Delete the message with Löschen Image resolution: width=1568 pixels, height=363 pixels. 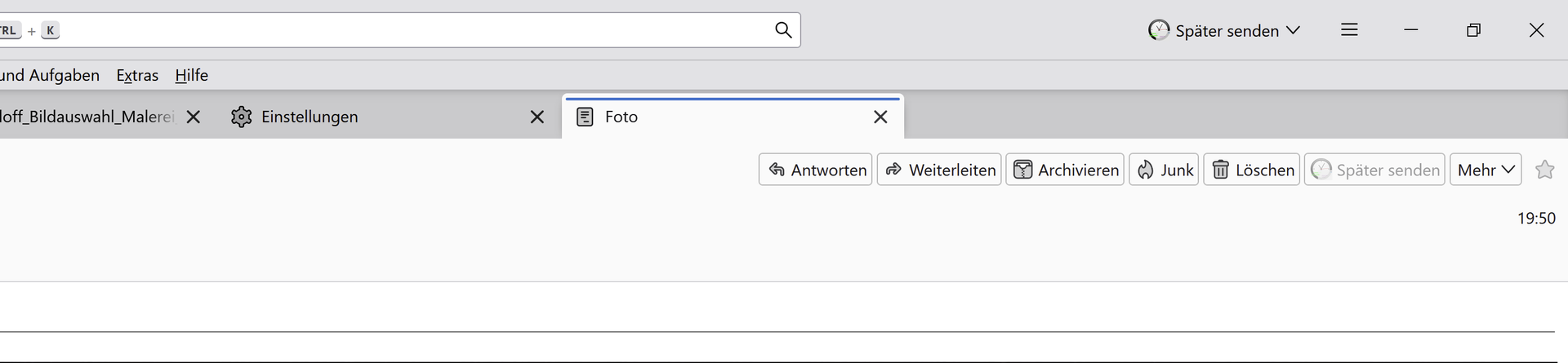coord(1251,170)
